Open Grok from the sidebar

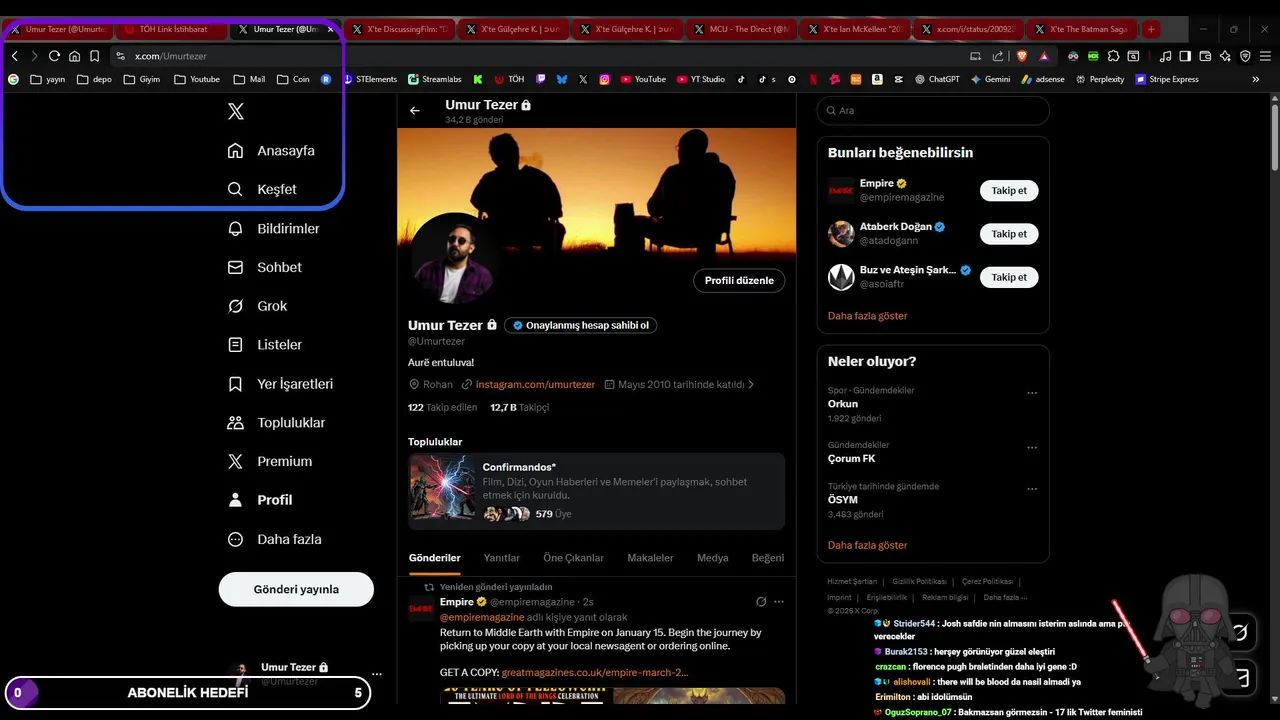tap(257, 306)
